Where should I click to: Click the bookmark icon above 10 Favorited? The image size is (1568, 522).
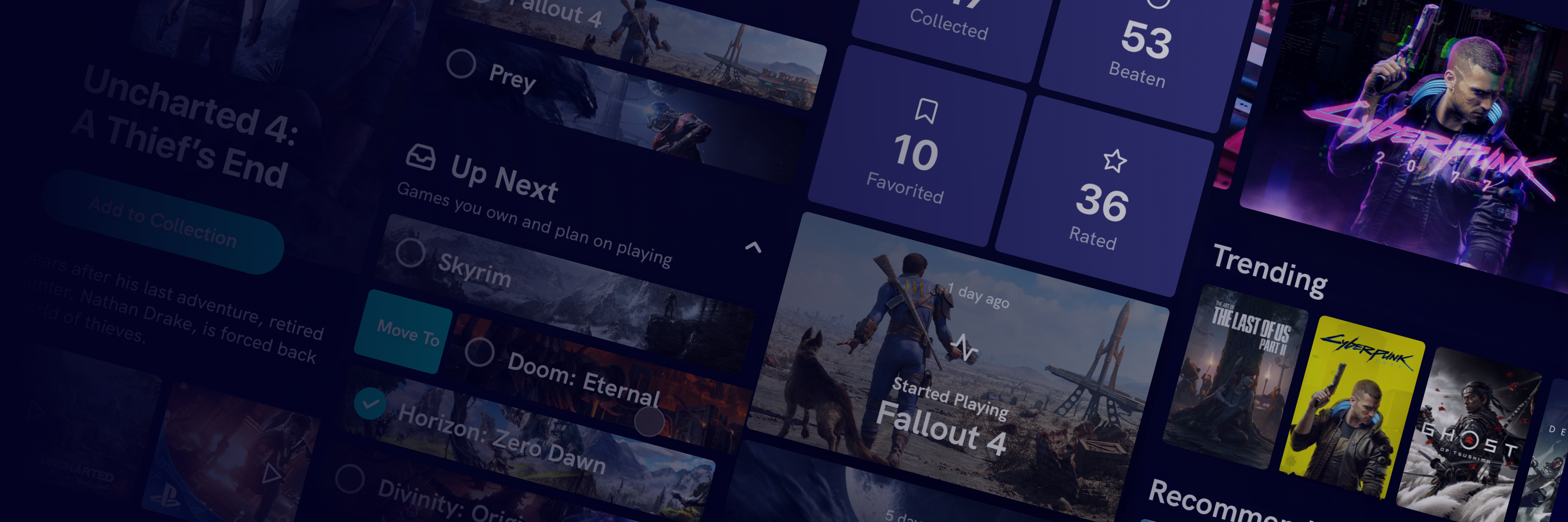point(926,111)
